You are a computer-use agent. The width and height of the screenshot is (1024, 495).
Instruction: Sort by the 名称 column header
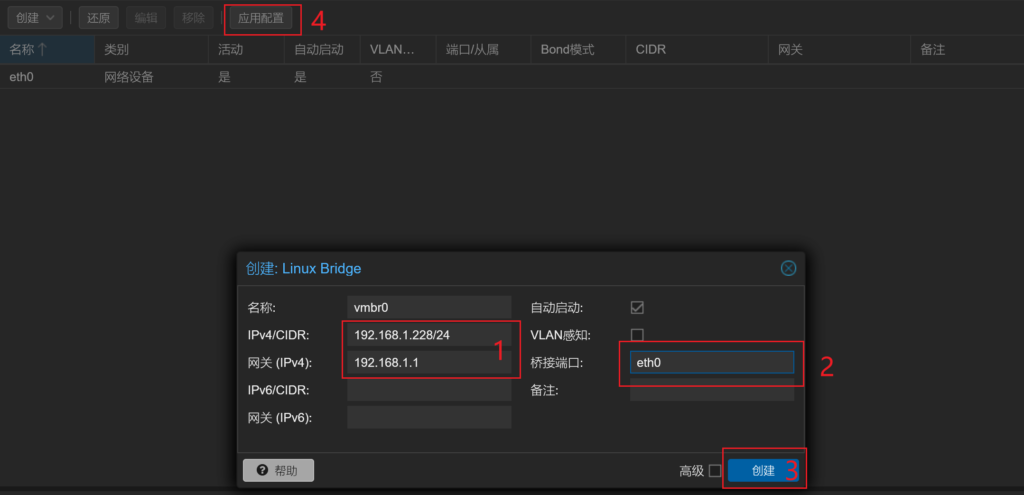tap(47, 49)
